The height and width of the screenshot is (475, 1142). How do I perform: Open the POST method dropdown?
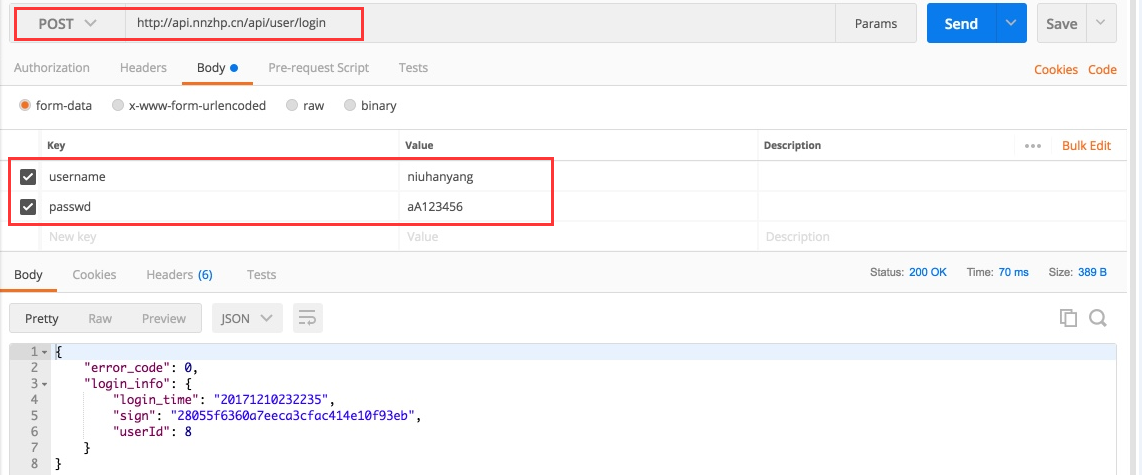pyautogui.click(x=67, y=23)
